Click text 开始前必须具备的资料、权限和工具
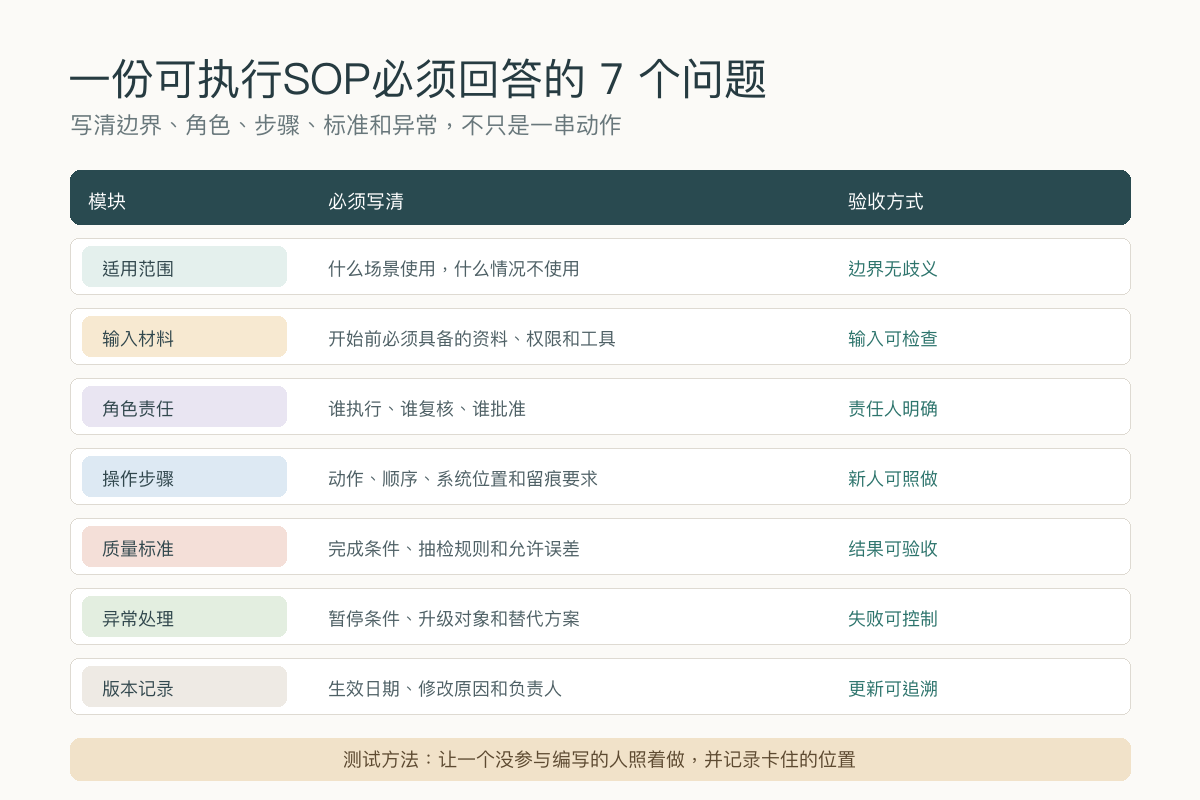 pos(472,338)
